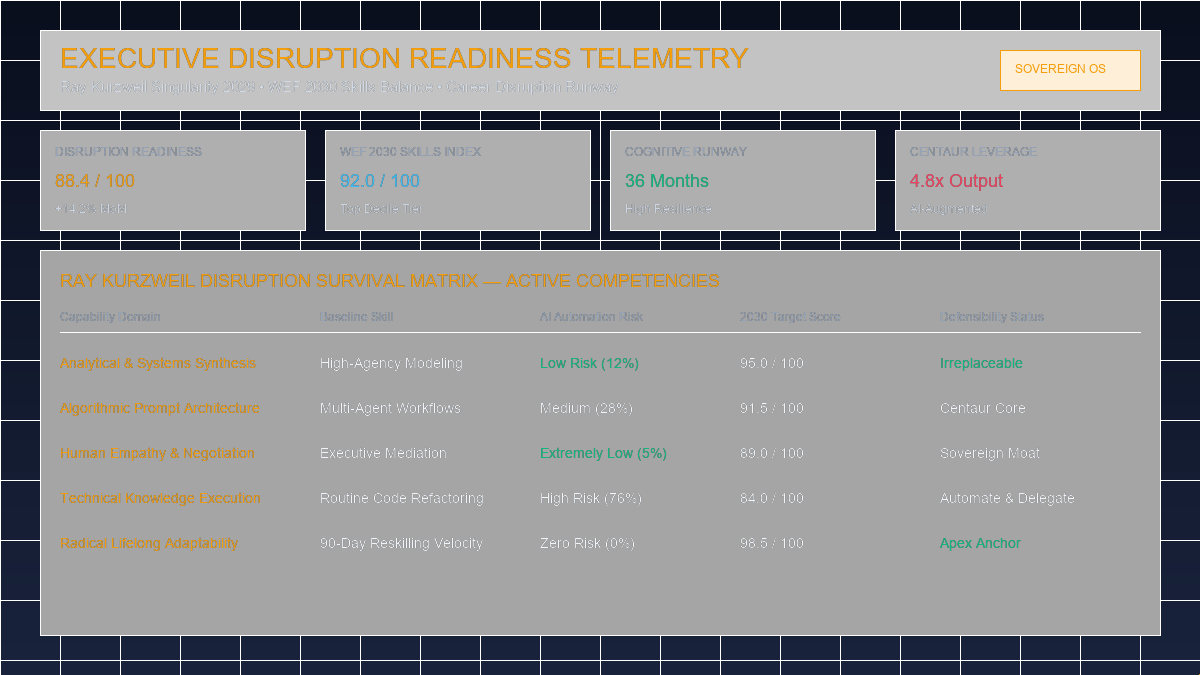
Task: Click the 92.0 / 100 skills value
Action: [380, 181]
